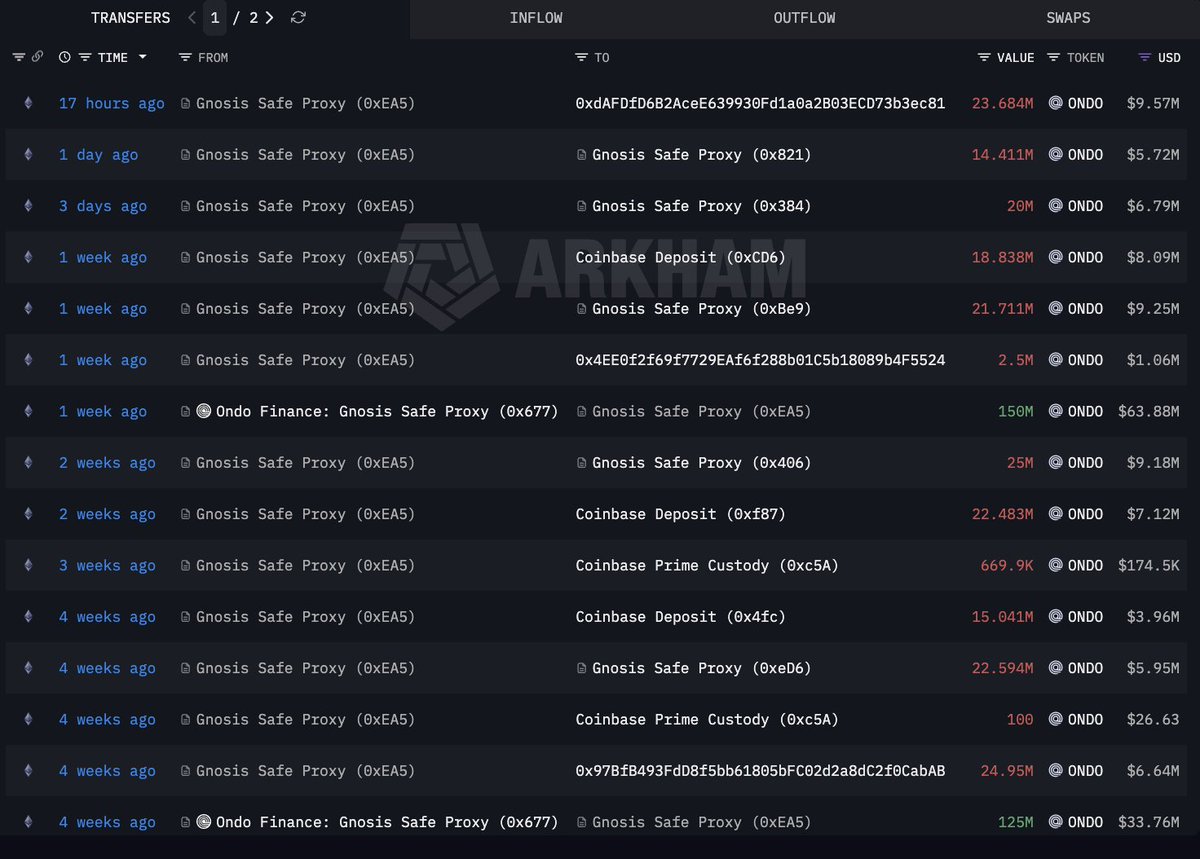Click the '/ 2' total pages text
The width and height of the screenshot is (1200, 859).
246,18
